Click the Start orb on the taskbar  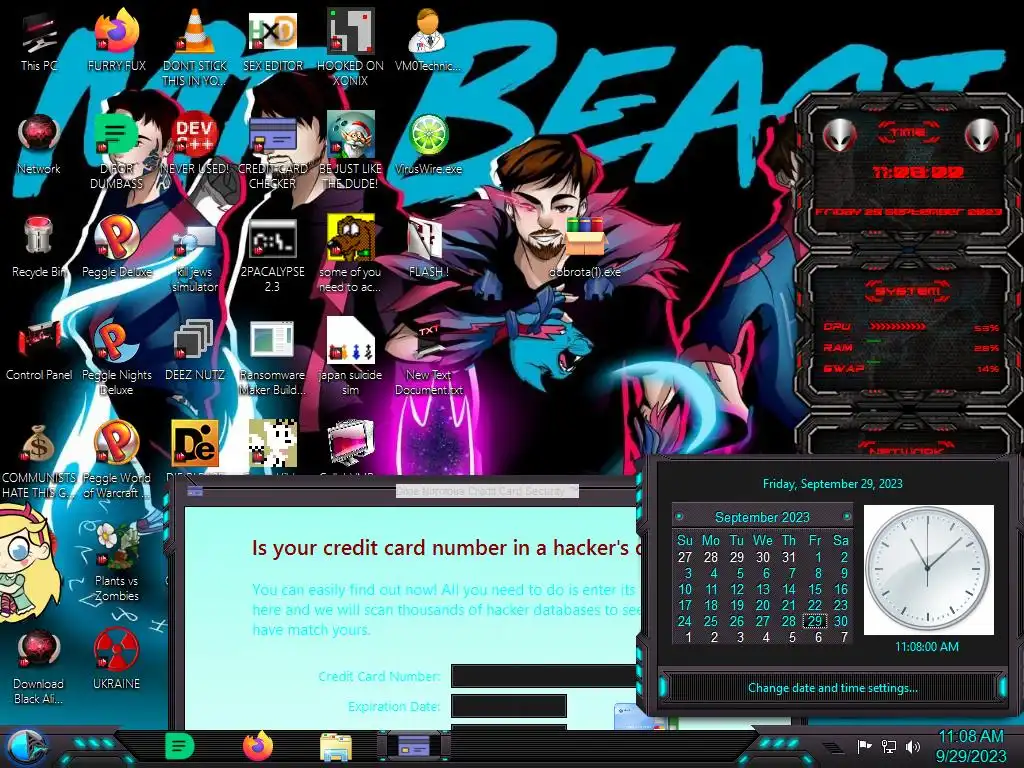click(x=27, y=748)
